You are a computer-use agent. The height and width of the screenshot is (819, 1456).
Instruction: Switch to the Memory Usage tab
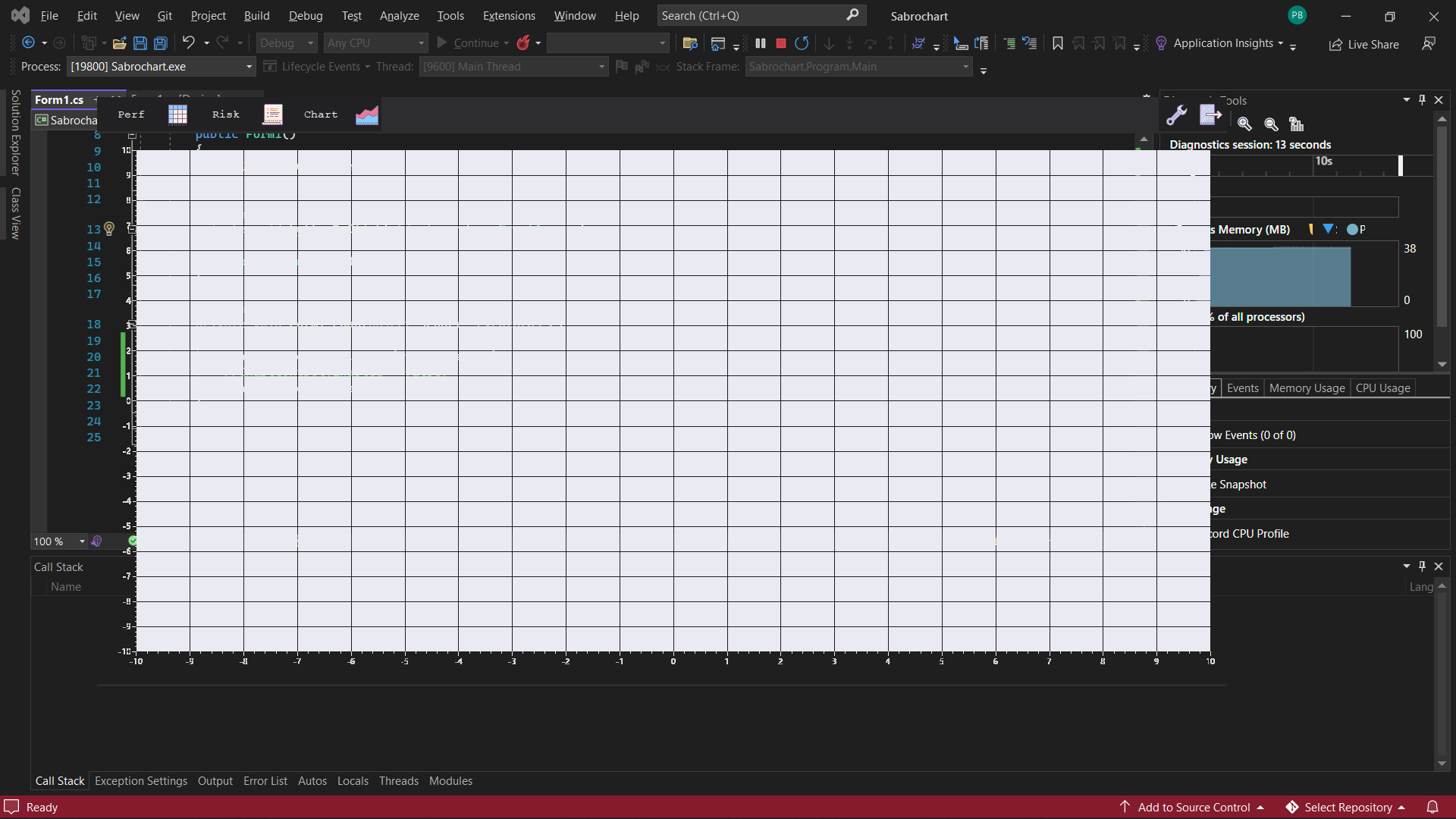(x=1306, y=388)
